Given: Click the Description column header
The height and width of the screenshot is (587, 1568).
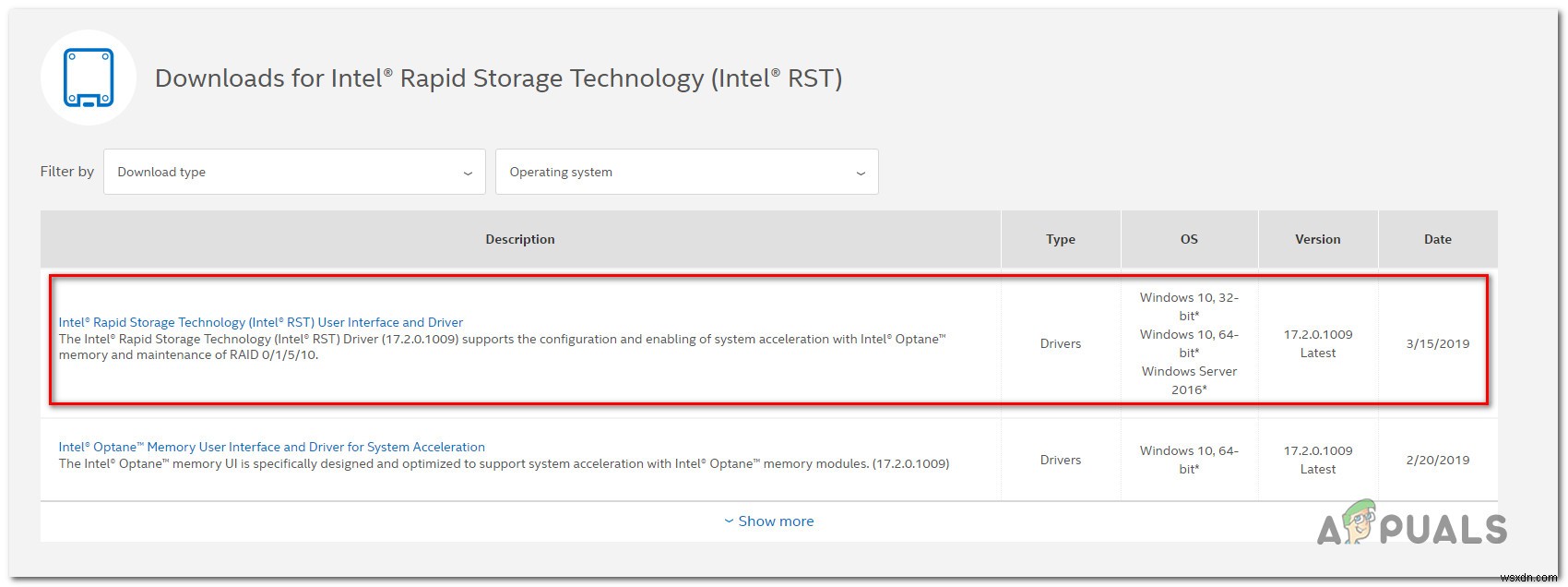Looking at the screenshot, I should (x=520, y=239).
